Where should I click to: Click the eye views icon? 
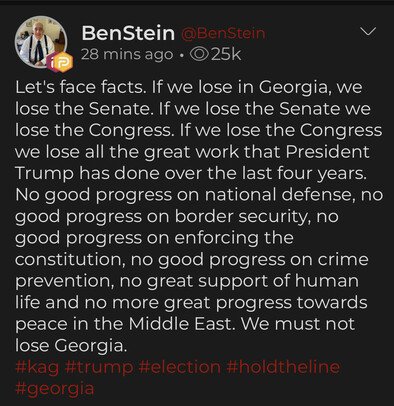pyautogui.click(x=199, y=54)
